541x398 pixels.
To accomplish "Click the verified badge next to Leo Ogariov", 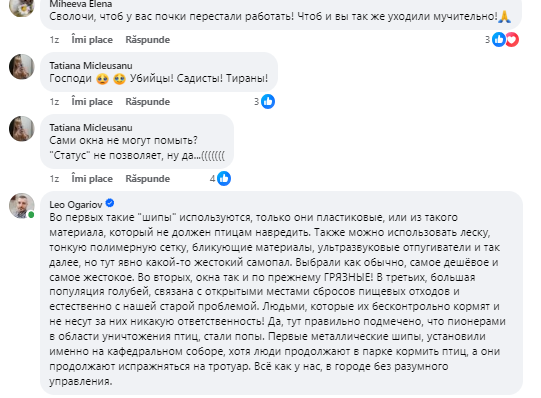I will [x=110, y=203].
